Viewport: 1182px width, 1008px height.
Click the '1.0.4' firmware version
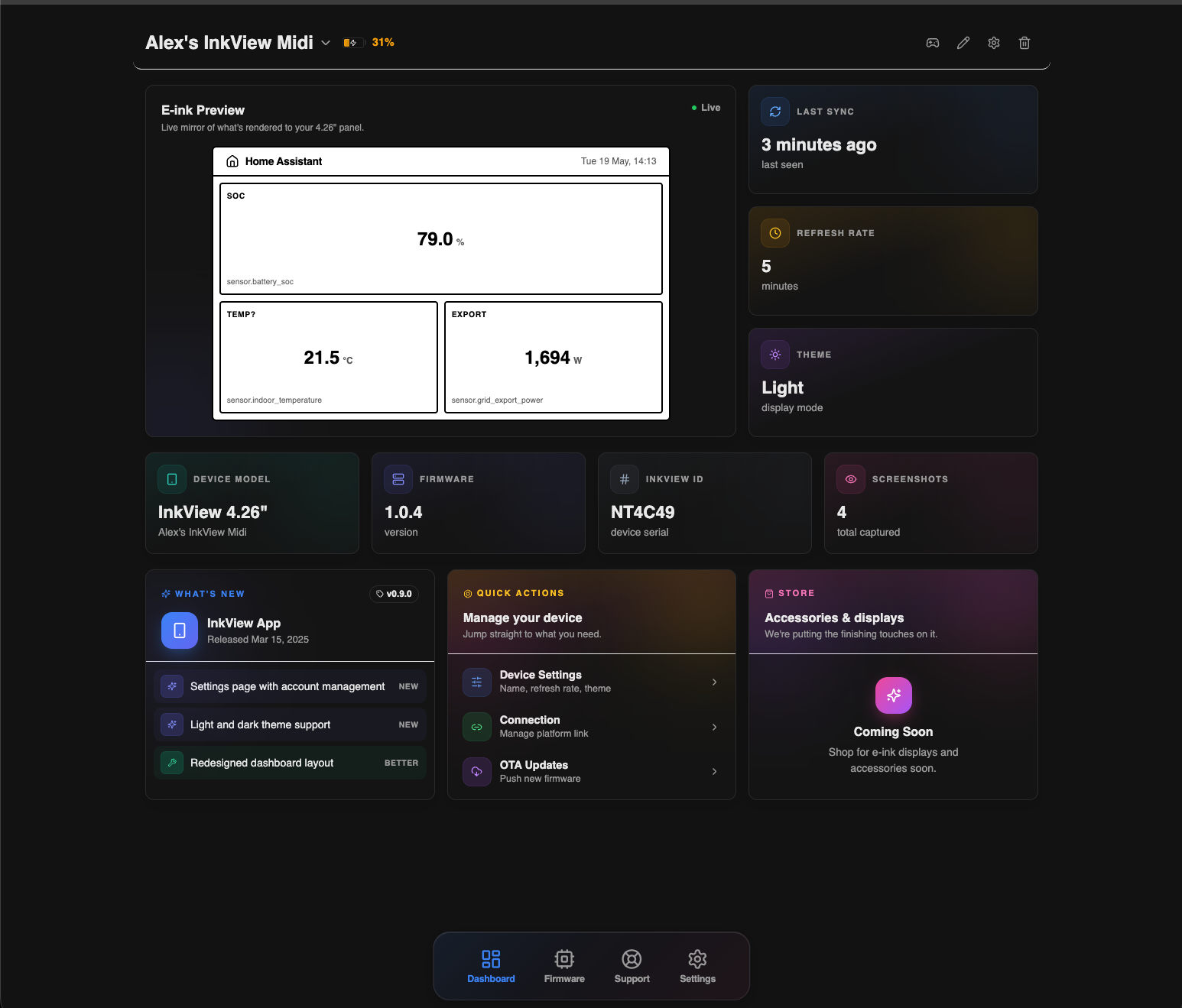click(404, 512)
